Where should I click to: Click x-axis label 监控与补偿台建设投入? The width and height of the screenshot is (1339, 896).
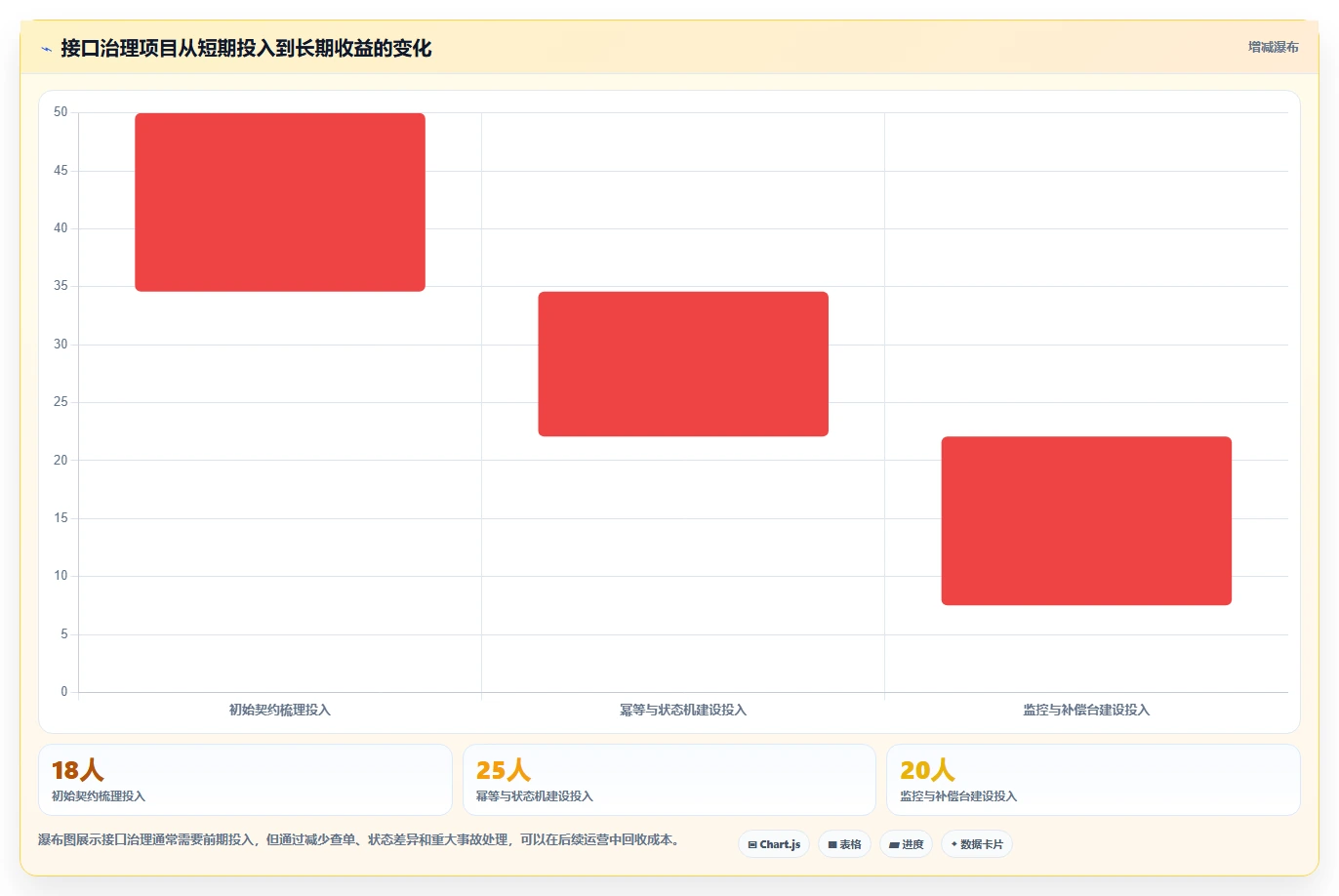tap(1086, 710)
